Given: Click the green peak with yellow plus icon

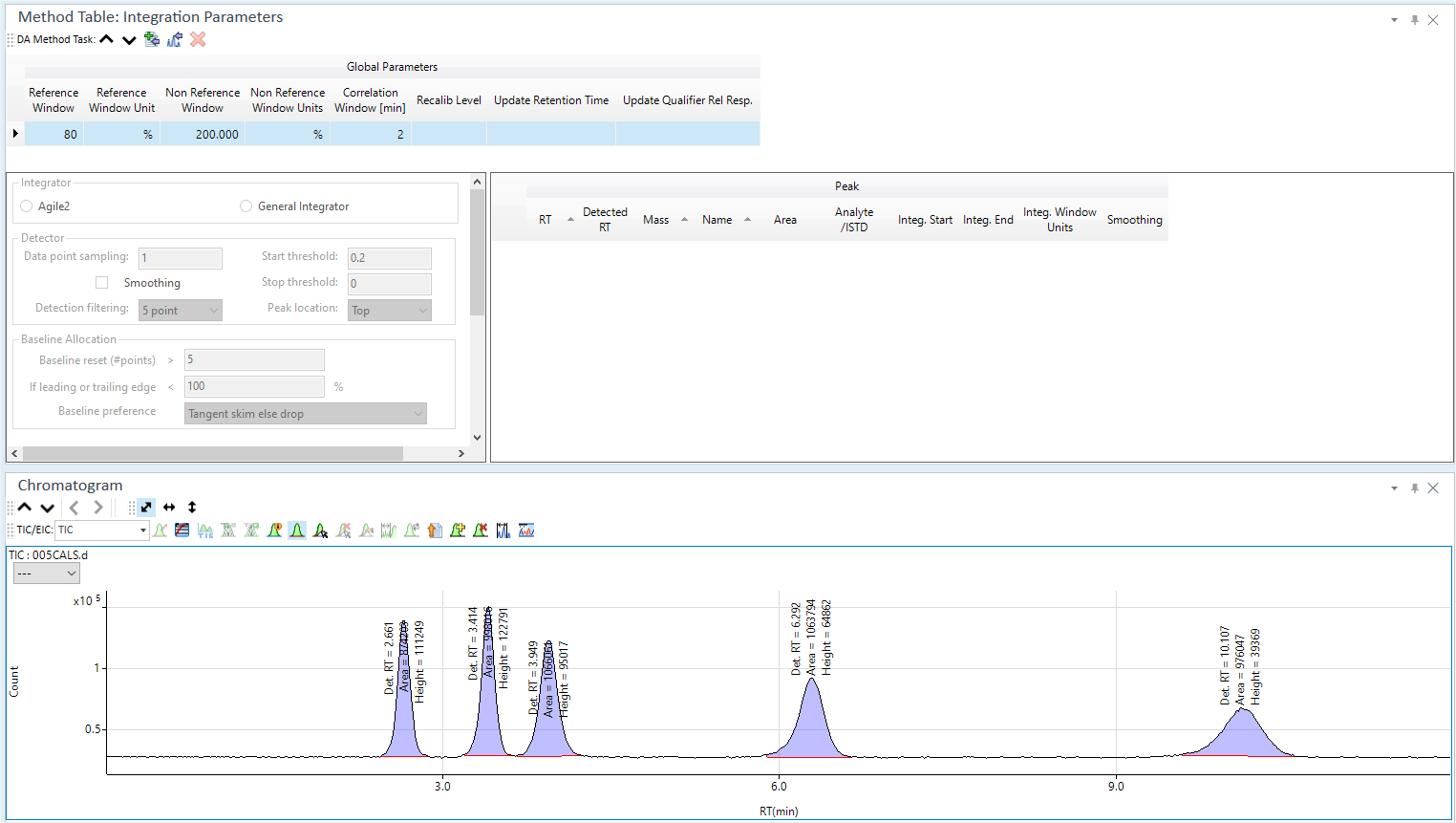Looking at the screenshot, I should click(x=458, y=530).
